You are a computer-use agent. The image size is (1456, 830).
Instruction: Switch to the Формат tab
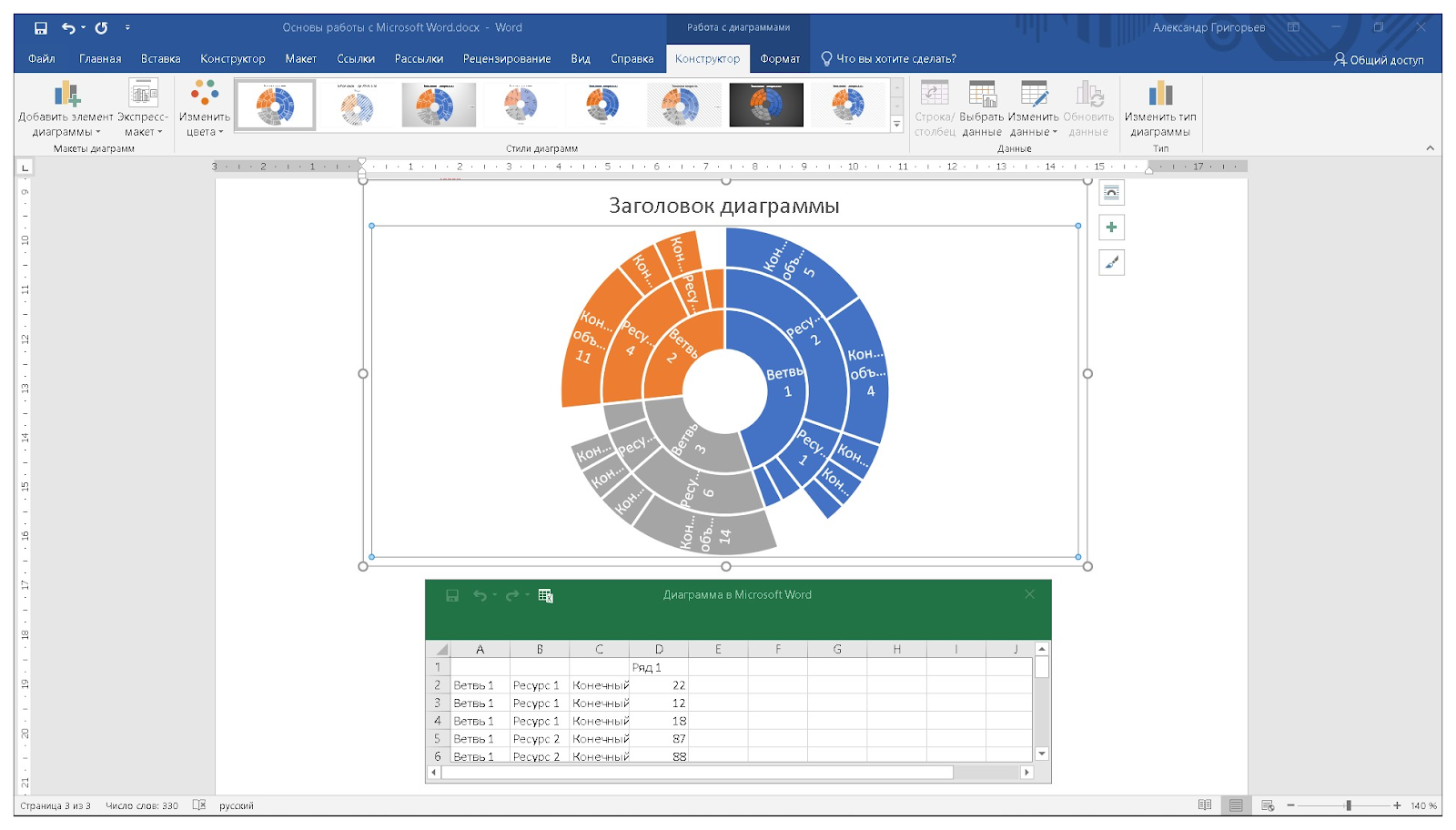(x=780, y=59)
